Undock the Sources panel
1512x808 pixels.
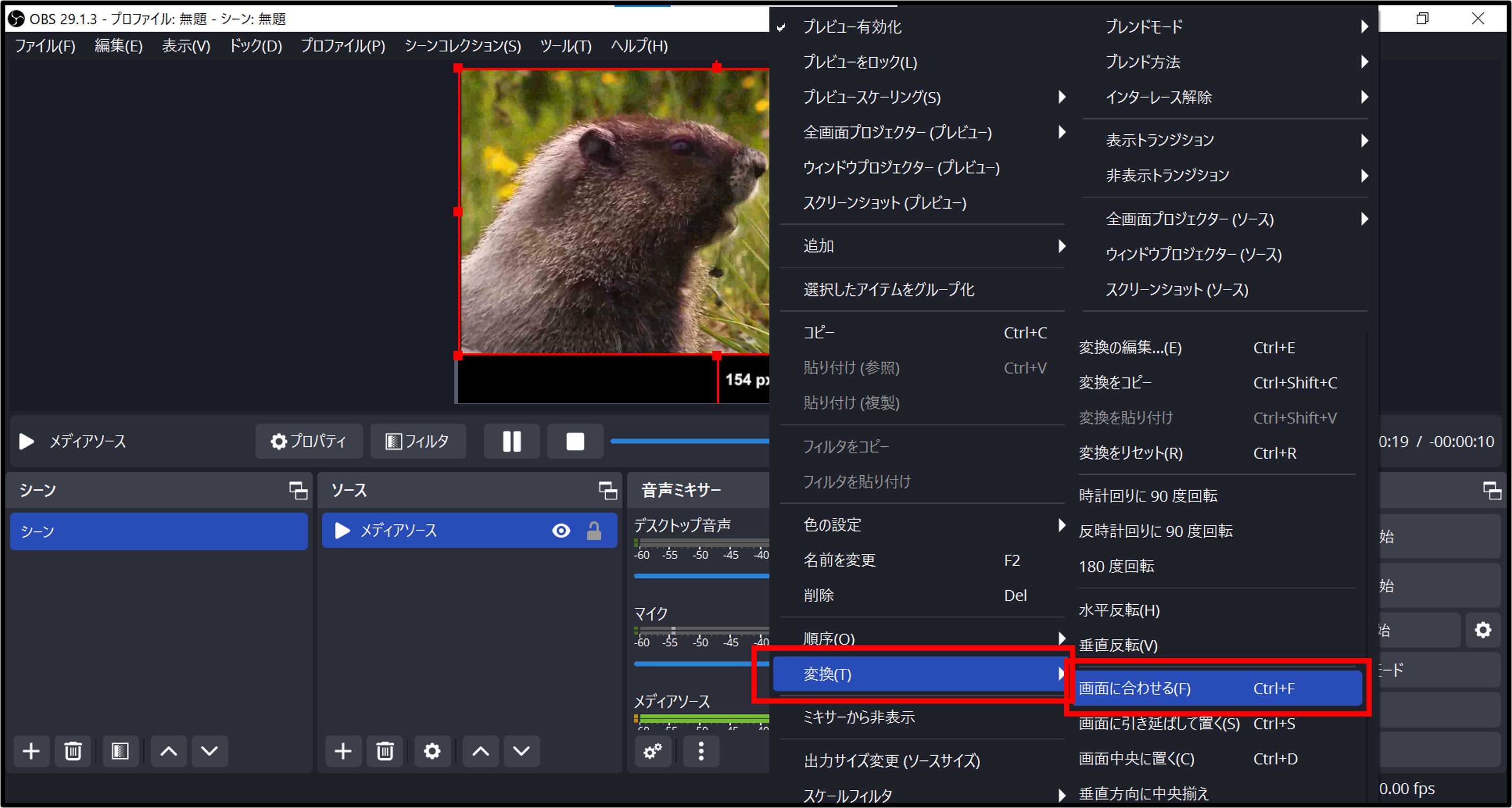point(607,491)
